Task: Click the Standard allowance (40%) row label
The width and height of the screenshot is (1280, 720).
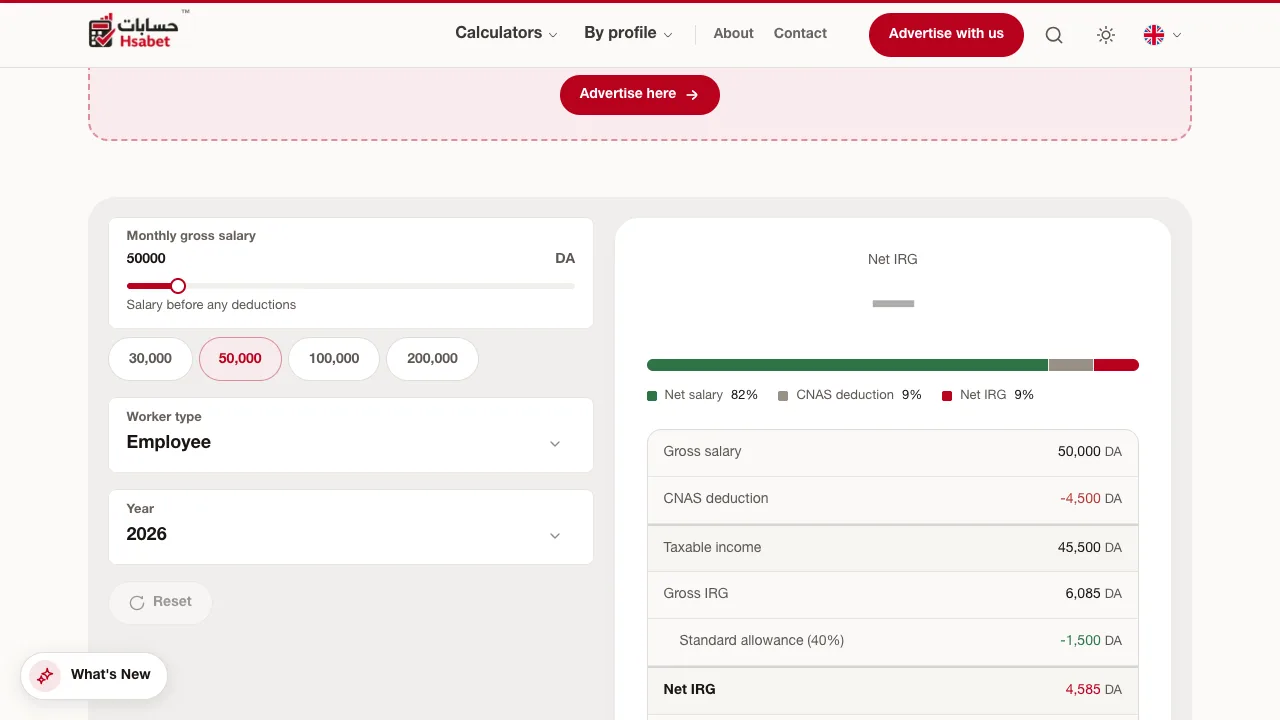Action: pos(761,641)
